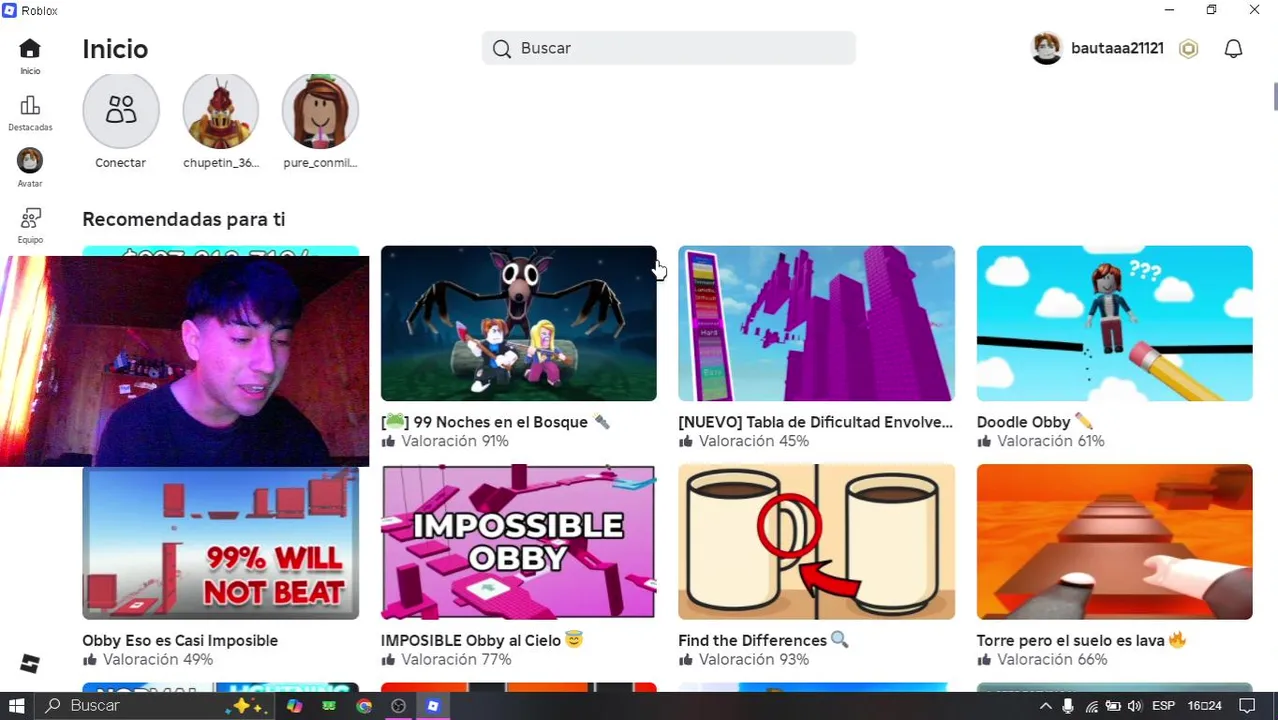The image size is (1278, 720).
Task: Open Copilot from the taskbar
Action: pos(294,706)
